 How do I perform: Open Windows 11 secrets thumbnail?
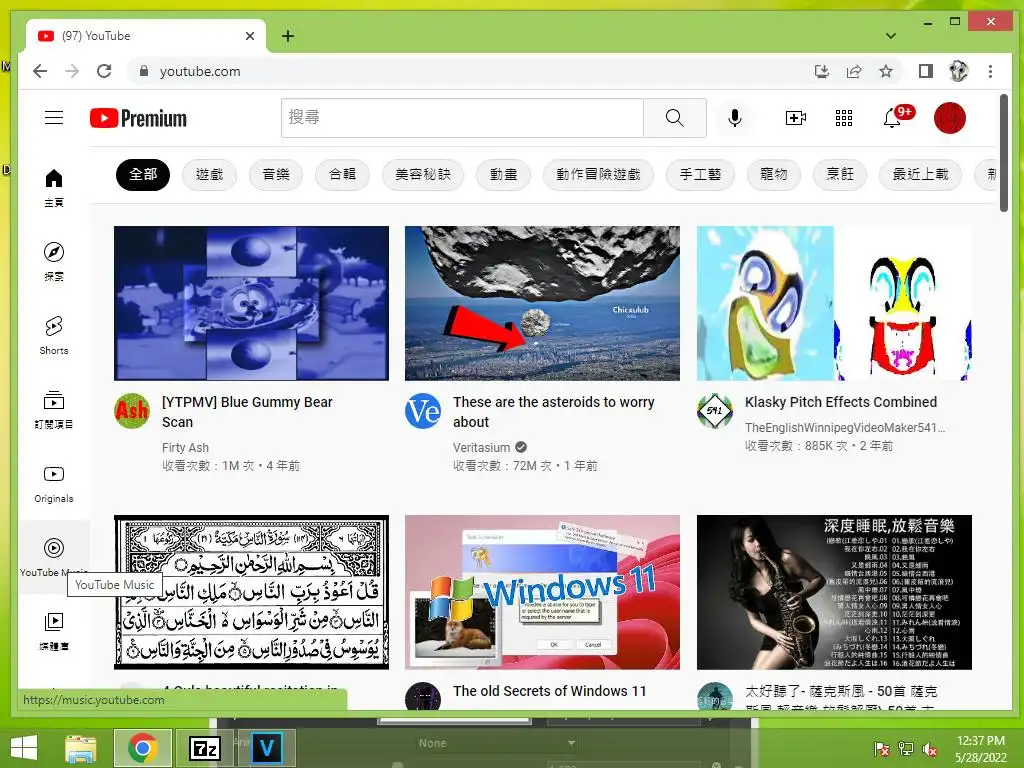click(x=542, y=592)
